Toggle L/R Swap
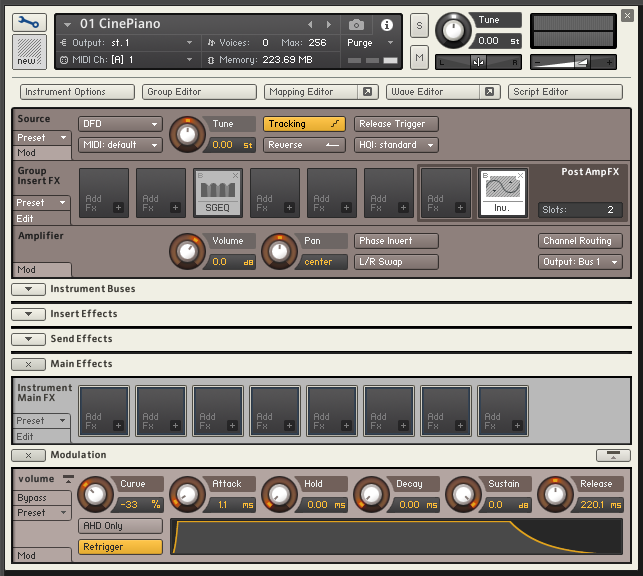This screenshot has width=643, height=576. click(x=396, y=262)
